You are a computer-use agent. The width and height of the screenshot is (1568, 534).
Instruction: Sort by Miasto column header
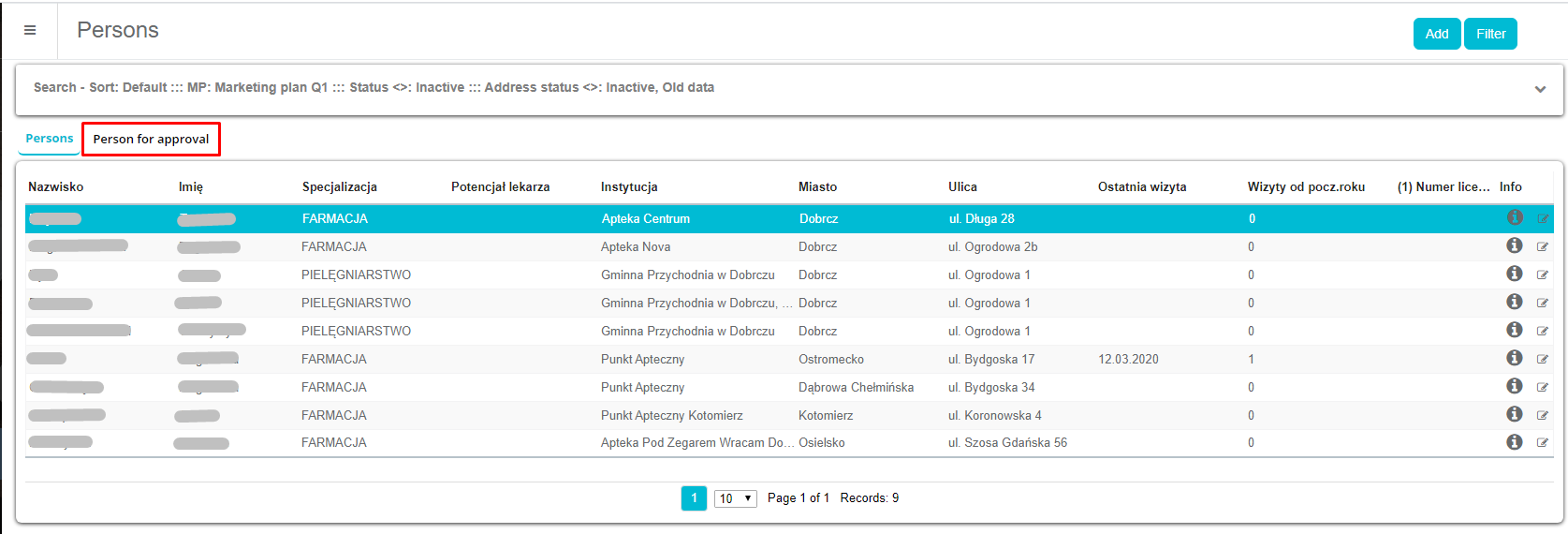coord(817,186)
